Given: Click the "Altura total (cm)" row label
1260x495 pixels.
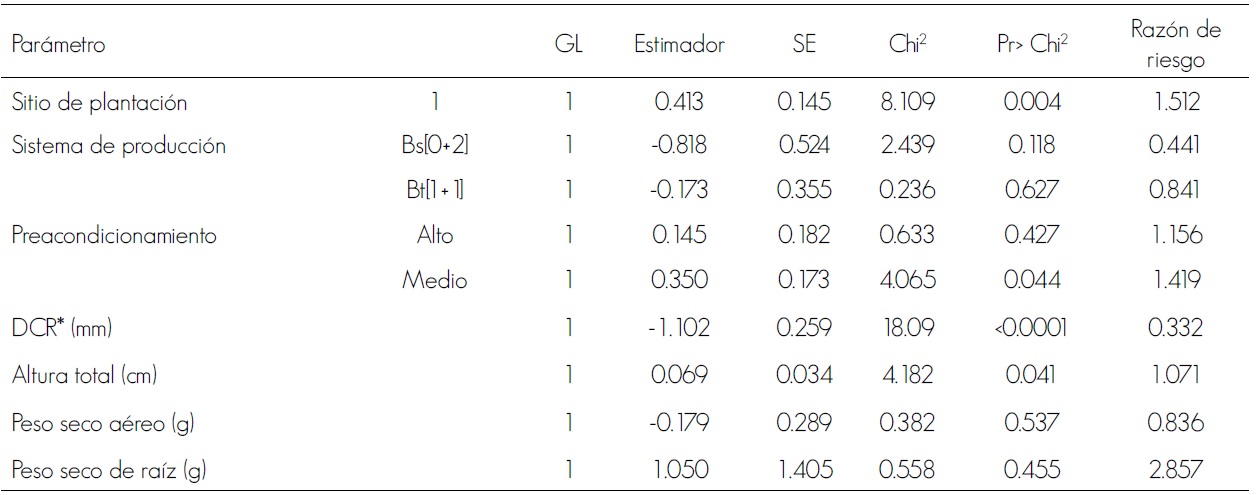Looking at the screenshot, I should click(x=85, y=377).
